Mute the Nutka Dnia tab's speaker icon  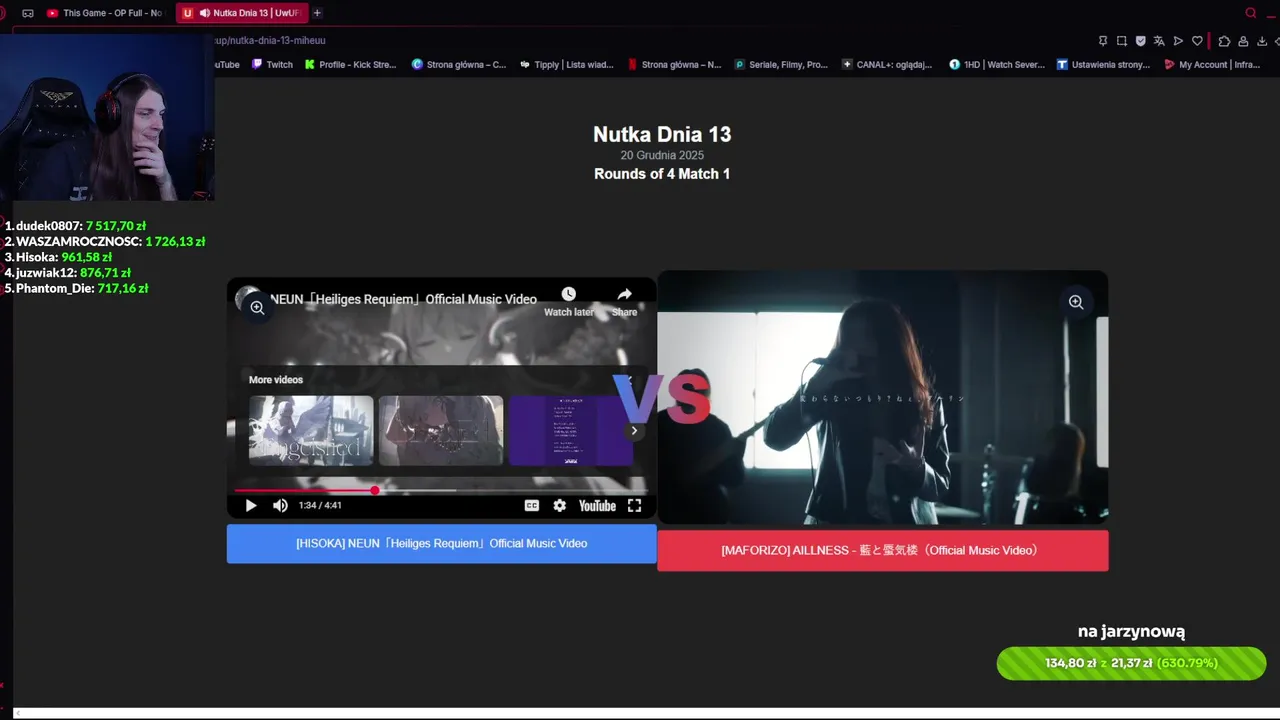(x=204, y=13)
